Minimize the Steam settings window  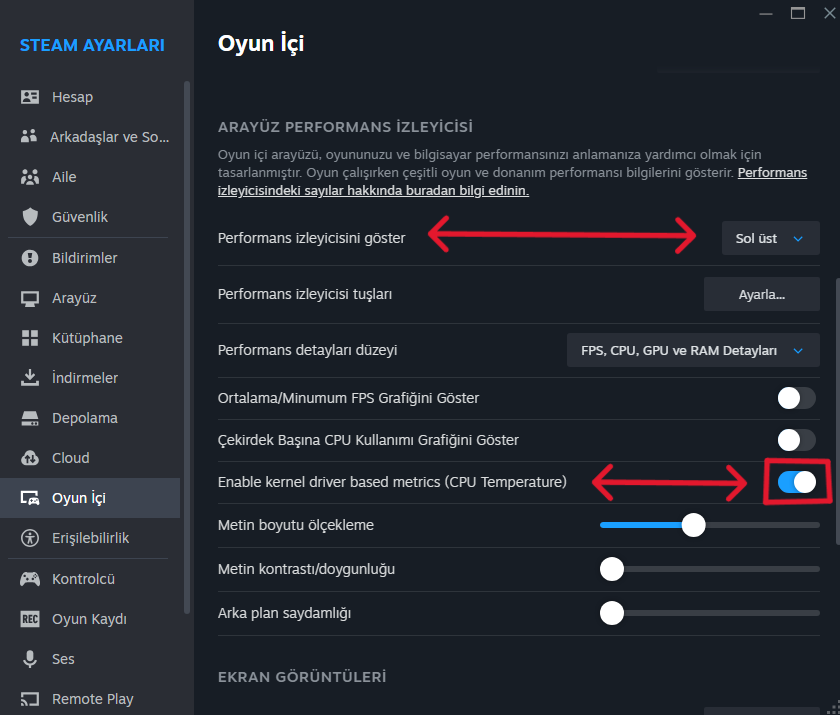(766, 13)
